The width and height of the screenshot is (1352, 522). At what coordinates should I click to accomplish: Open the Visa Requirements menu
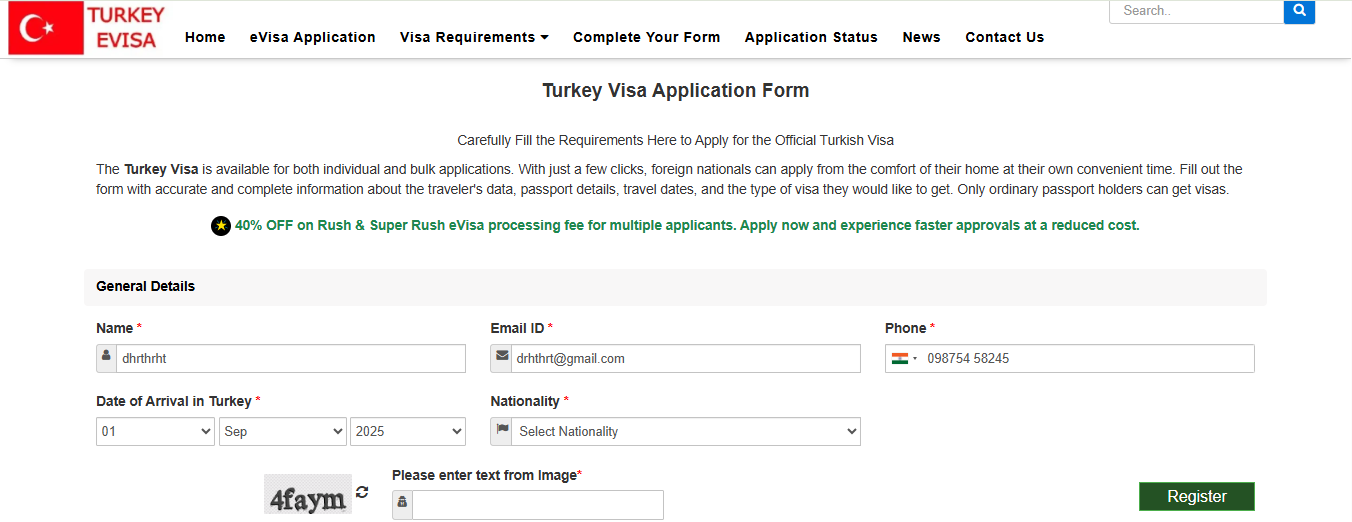pos(474,37)
